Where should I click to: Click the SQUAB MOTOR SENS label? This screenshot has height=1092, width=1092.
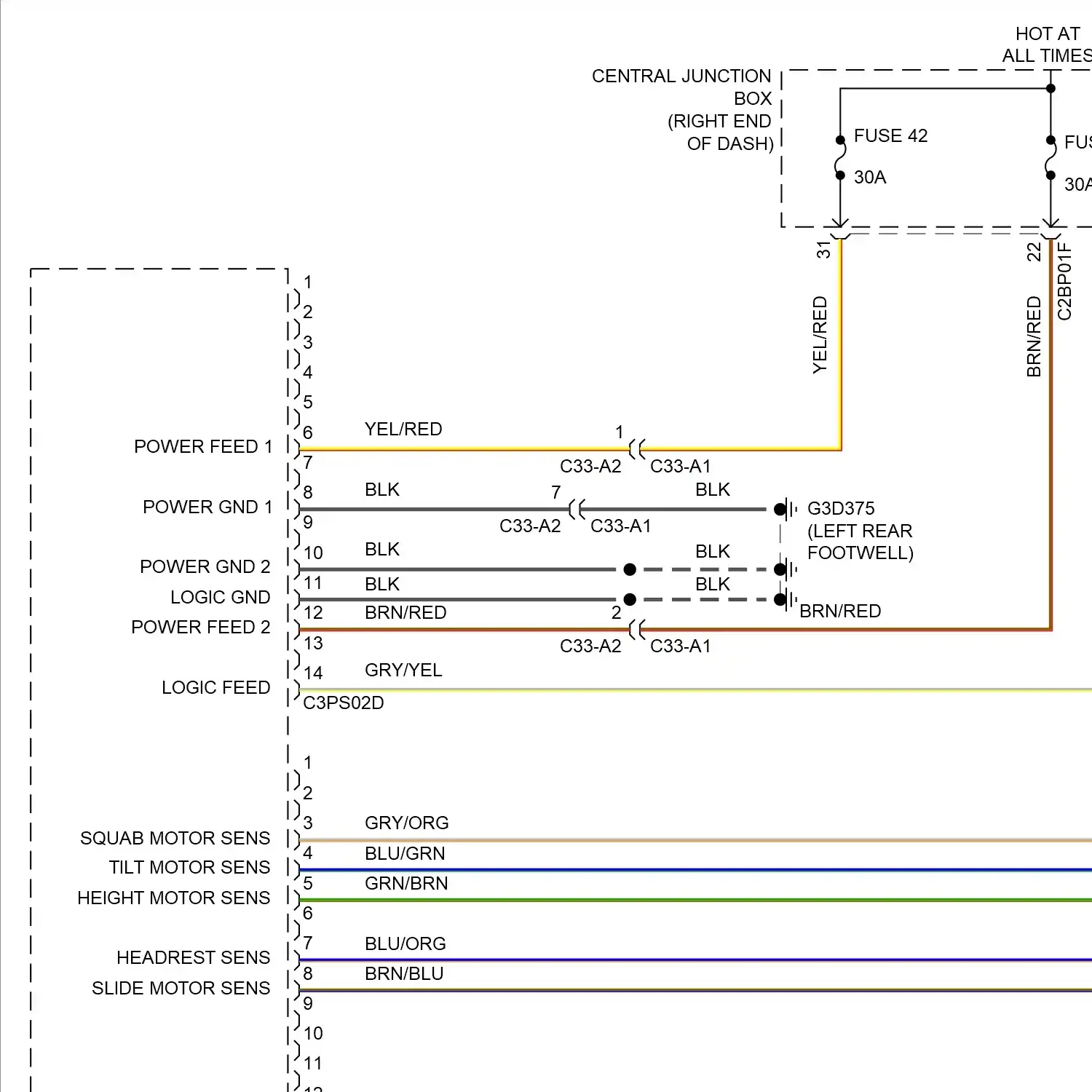tap(175, 838)
